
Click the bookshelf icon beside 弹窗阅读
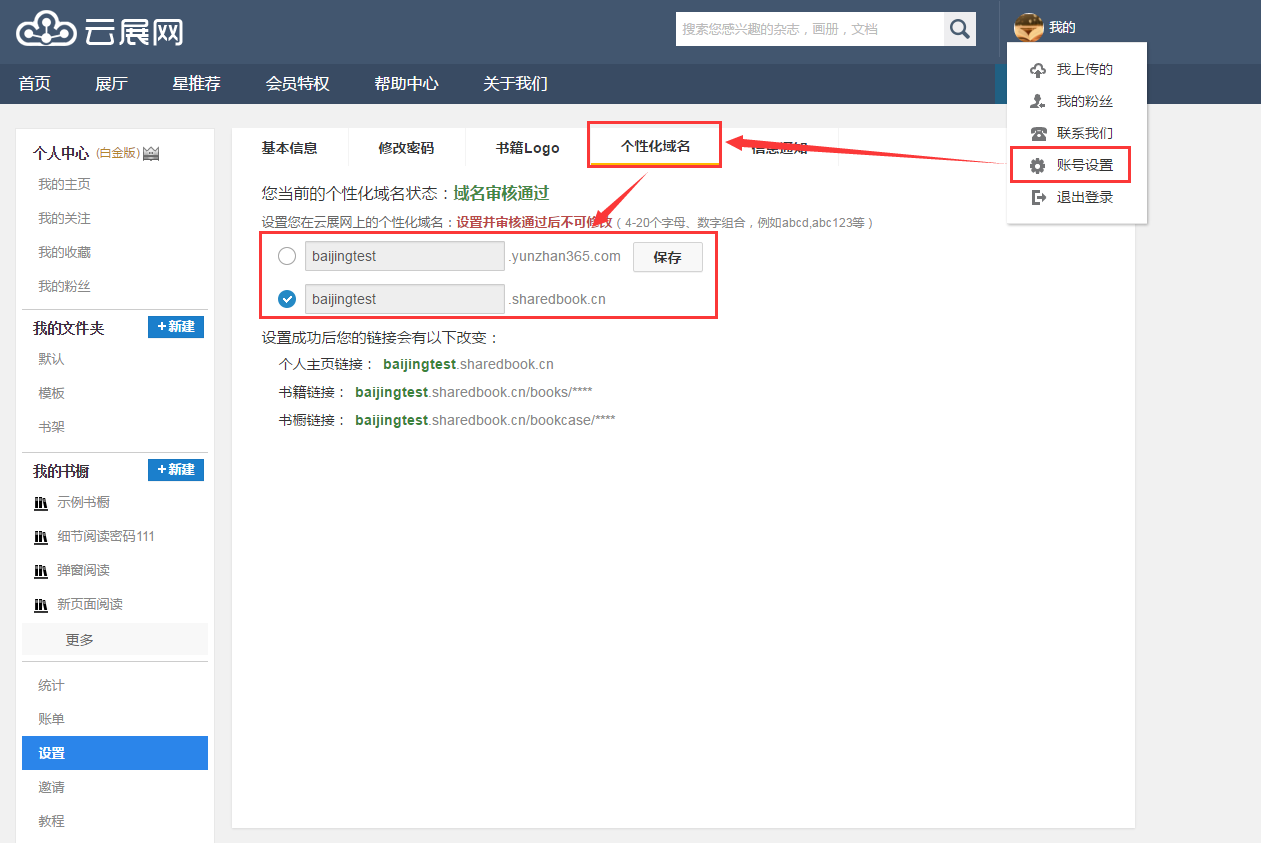pyautogui.click(x=39, y=570)
